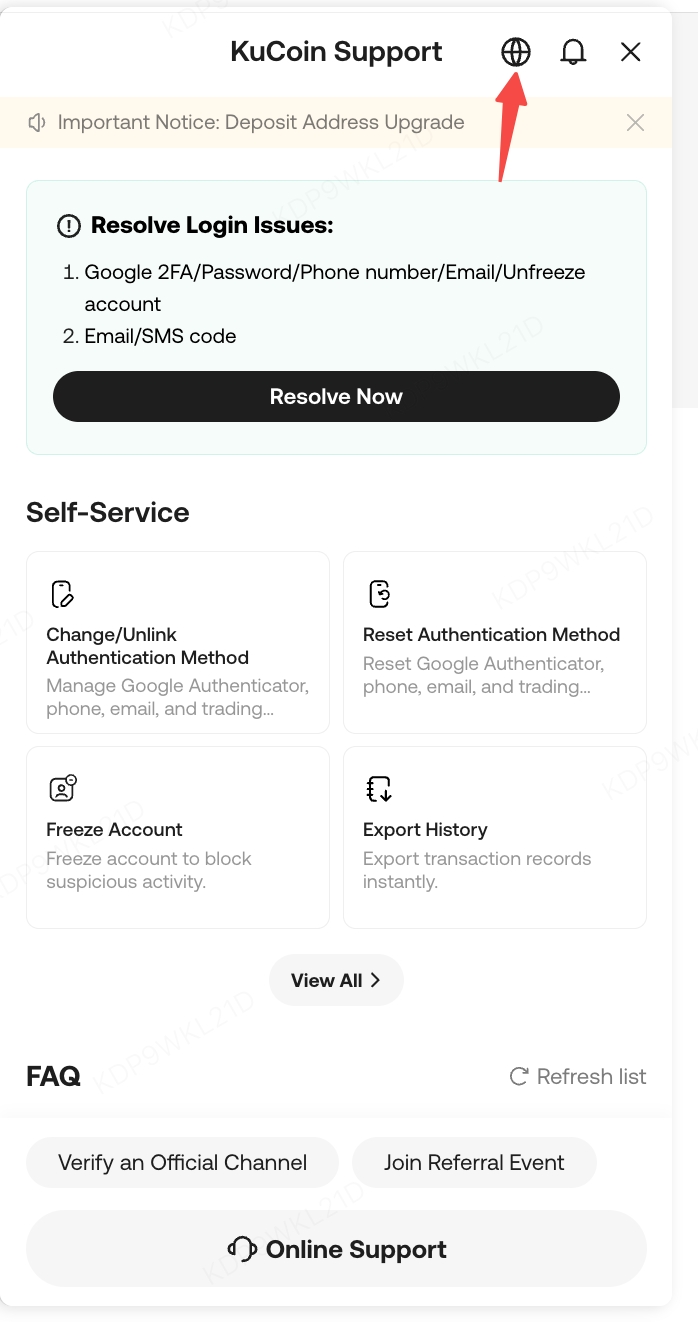Click the speaker announcement icon
The height and width of the screenshot is (1322, 698).
click(x=38, y=123)
